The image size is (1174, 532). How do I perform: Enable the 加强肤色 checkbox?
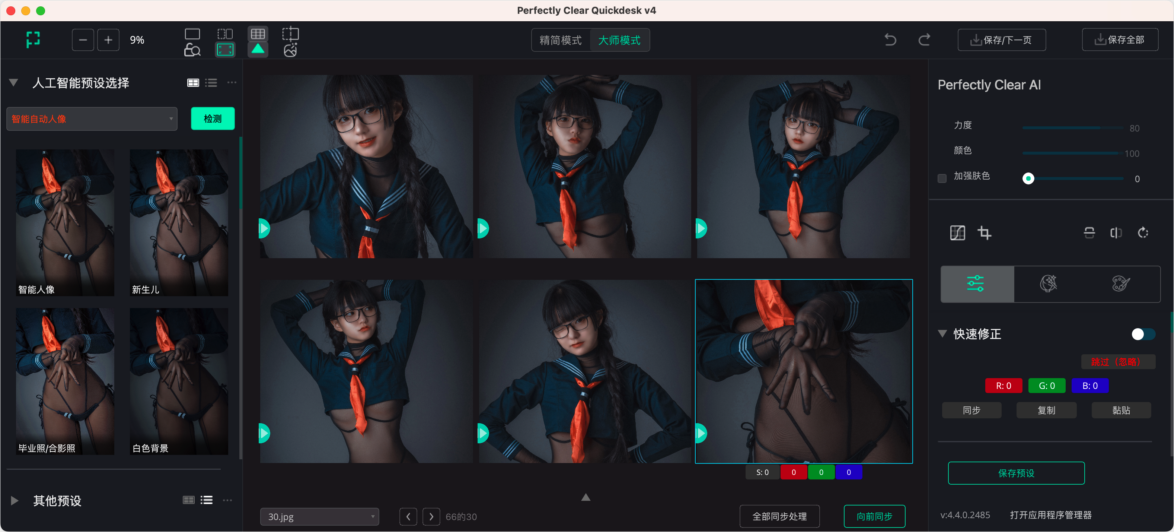[x=942, y=178]
